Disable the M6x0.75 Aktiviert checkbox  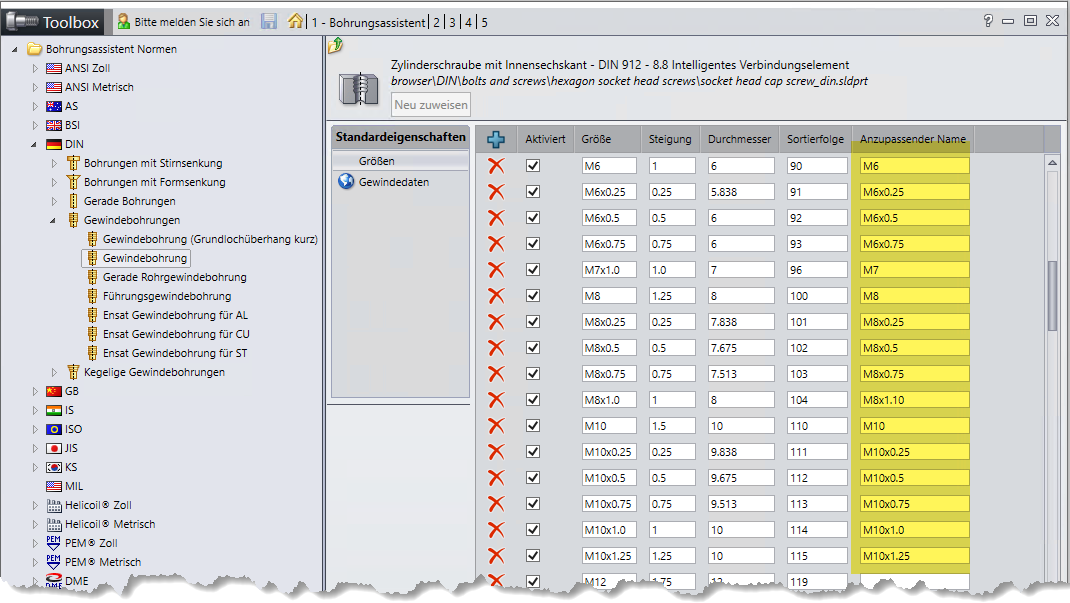coord(533,244)
